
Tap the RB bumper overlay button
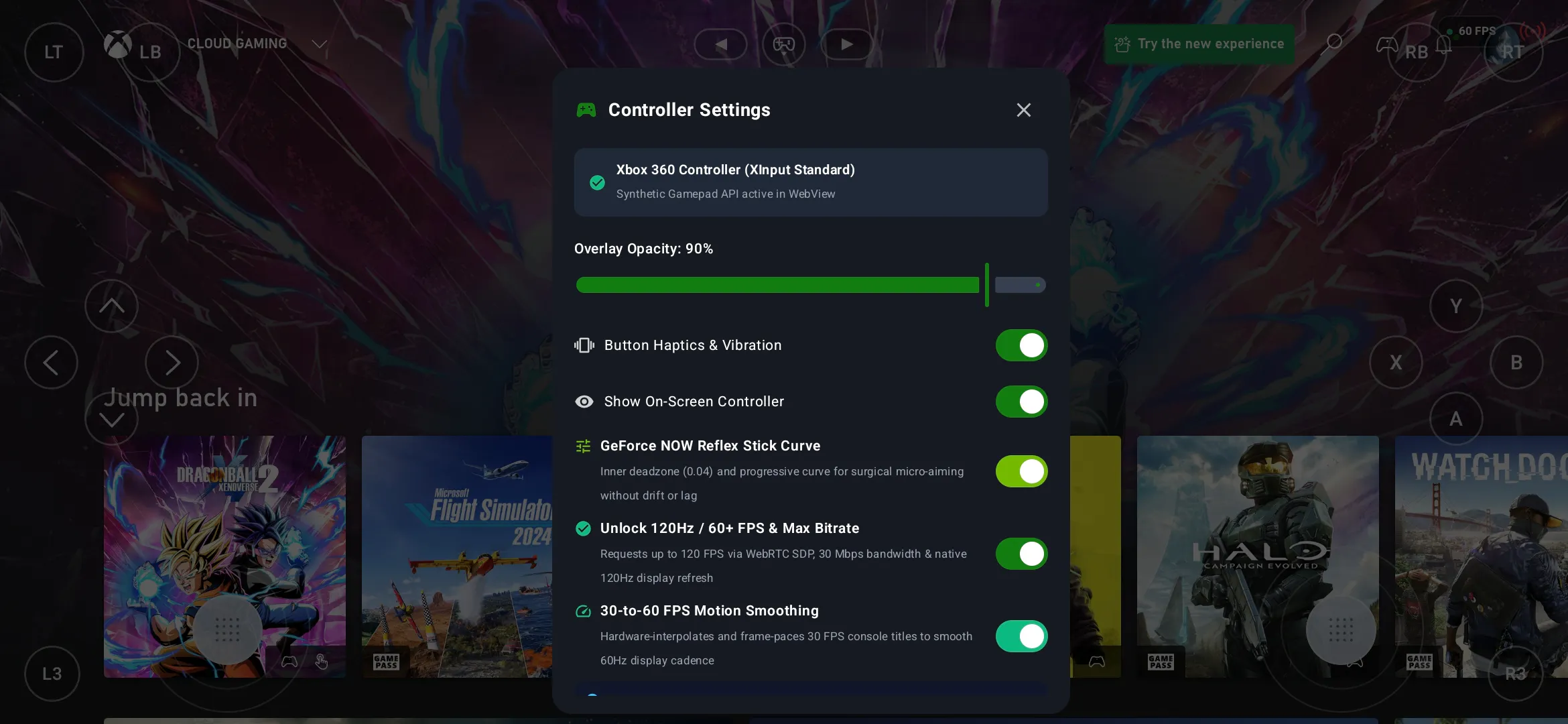(x=1417, y=52)
